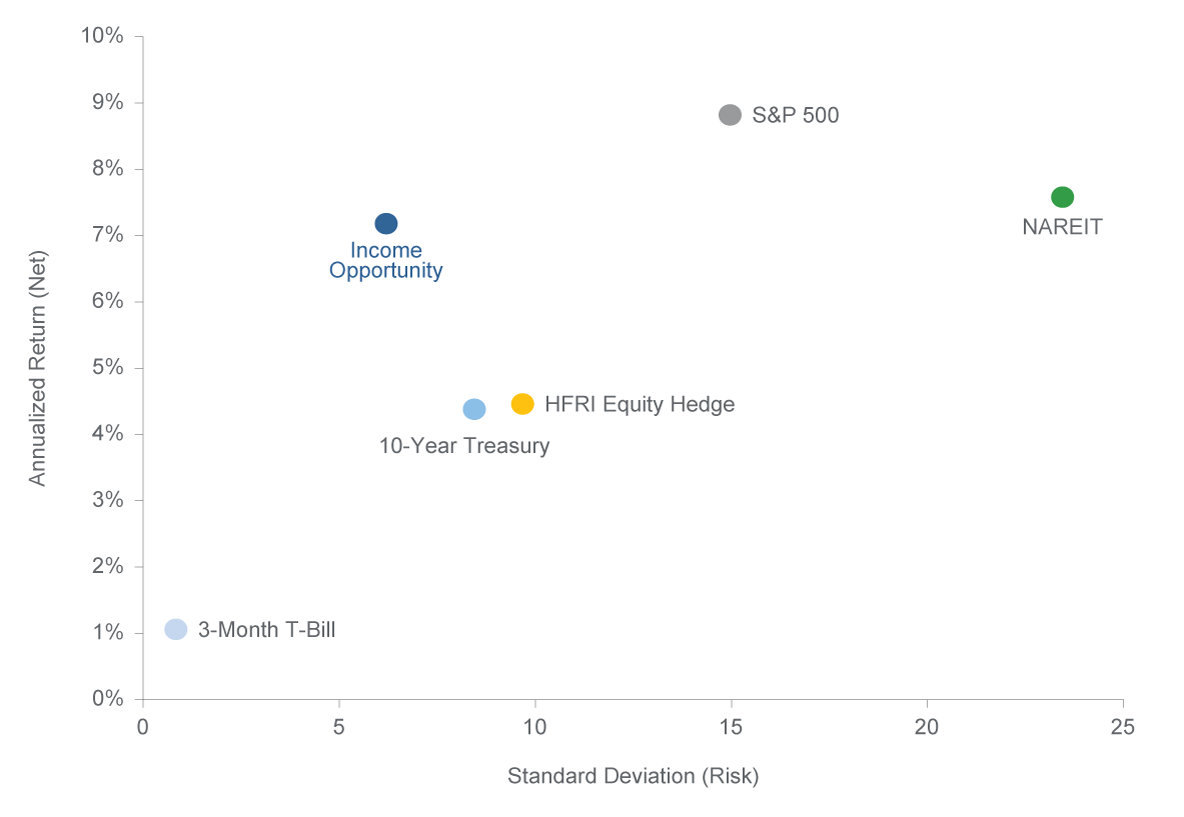Click the x-axis tick label 15

tap(731, 727)
